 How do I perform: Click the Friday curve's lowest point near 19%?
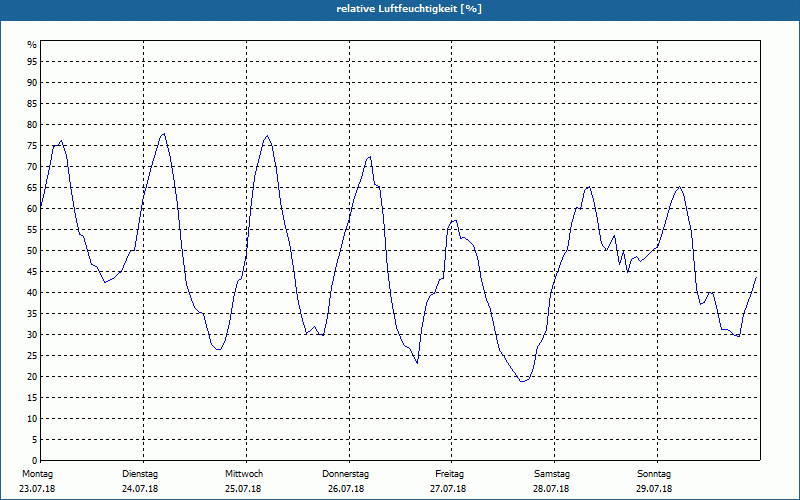(522, 381)
